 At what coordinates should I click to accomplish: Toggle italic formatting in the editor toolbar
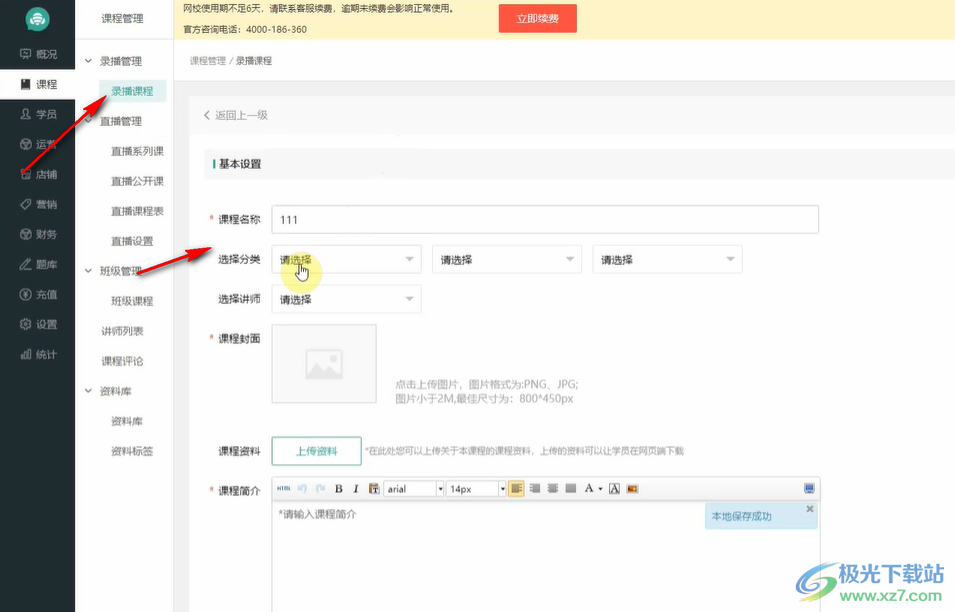tap(357, 488)
